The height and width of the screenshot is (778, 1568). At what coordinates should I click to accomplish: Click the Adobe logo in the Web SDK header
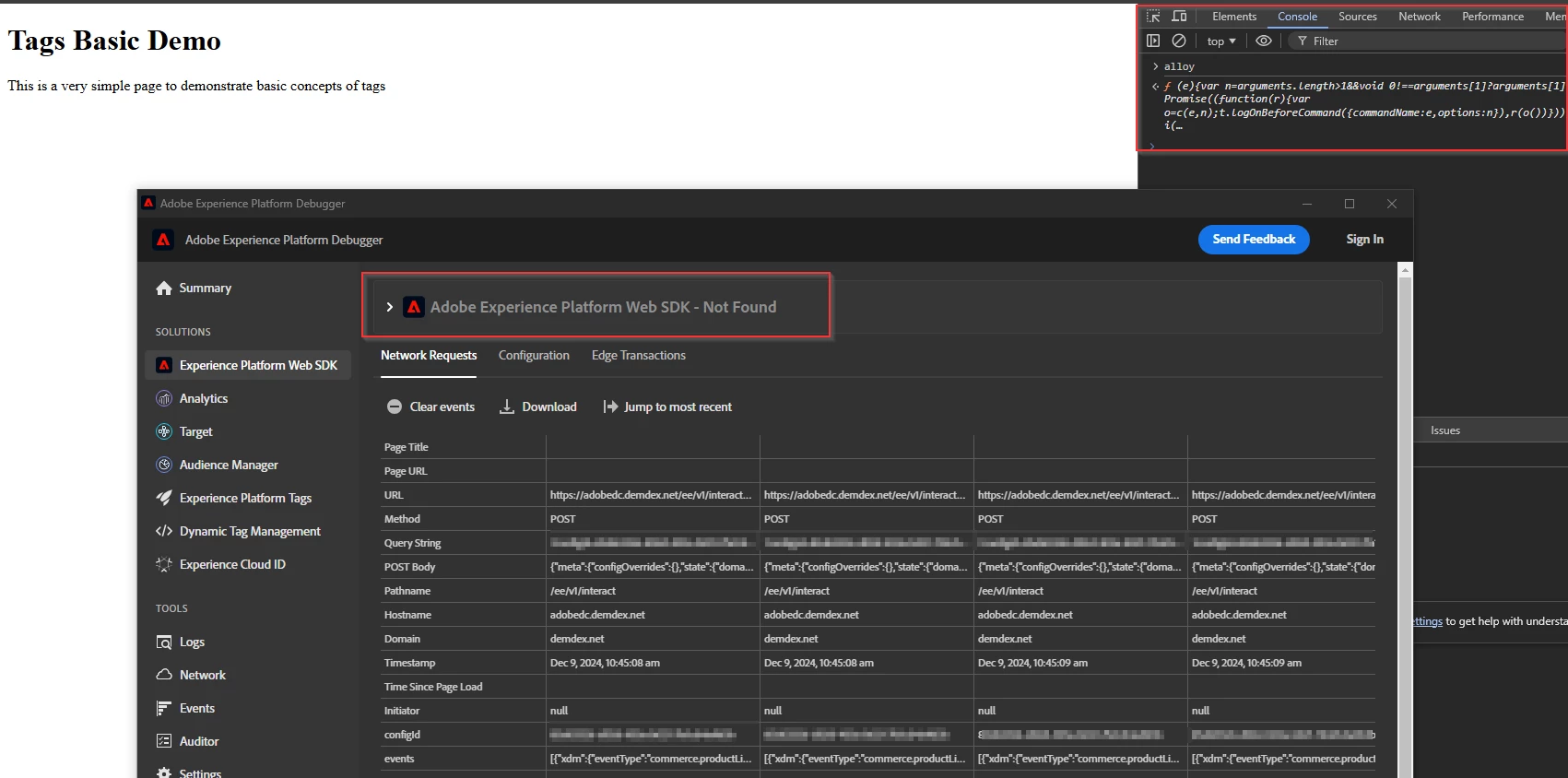point(414,307)
